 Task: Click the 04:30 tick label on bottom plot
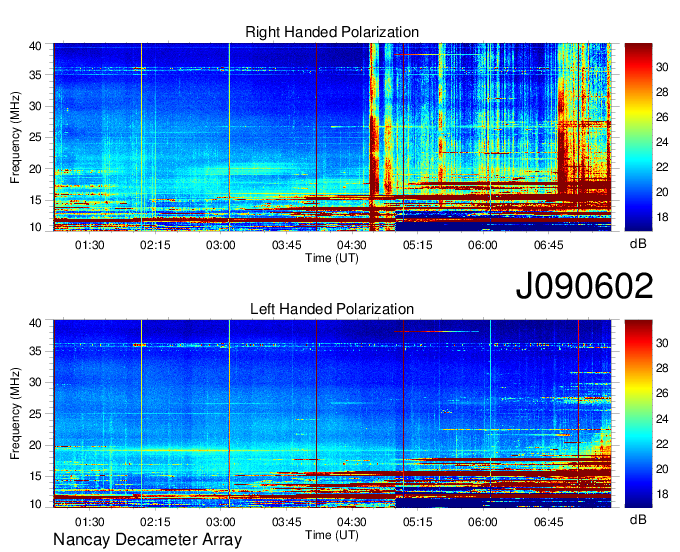tap(352, 522)
